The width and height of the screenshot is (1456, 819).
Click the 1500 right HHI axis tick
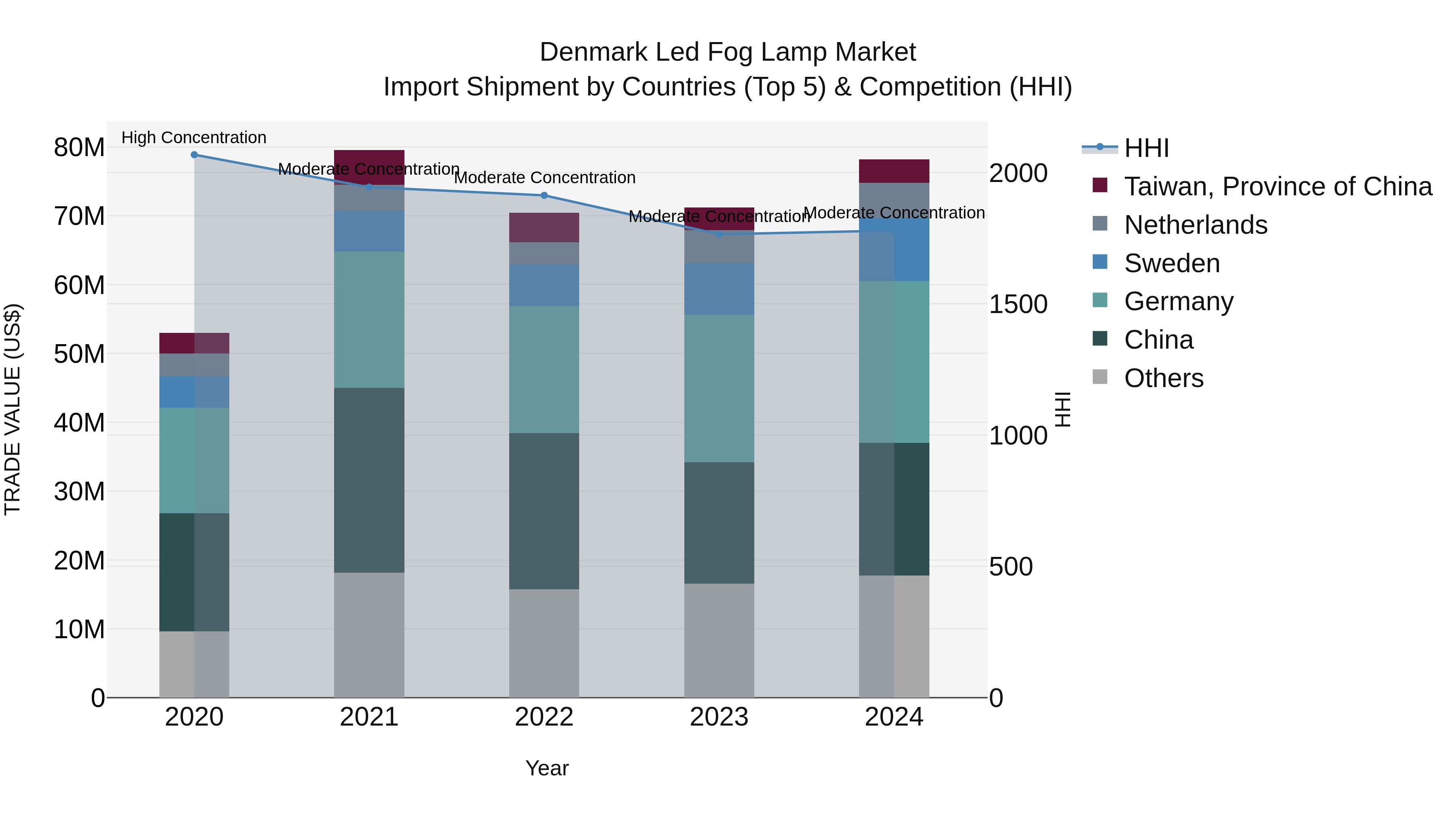point(1018,304)
